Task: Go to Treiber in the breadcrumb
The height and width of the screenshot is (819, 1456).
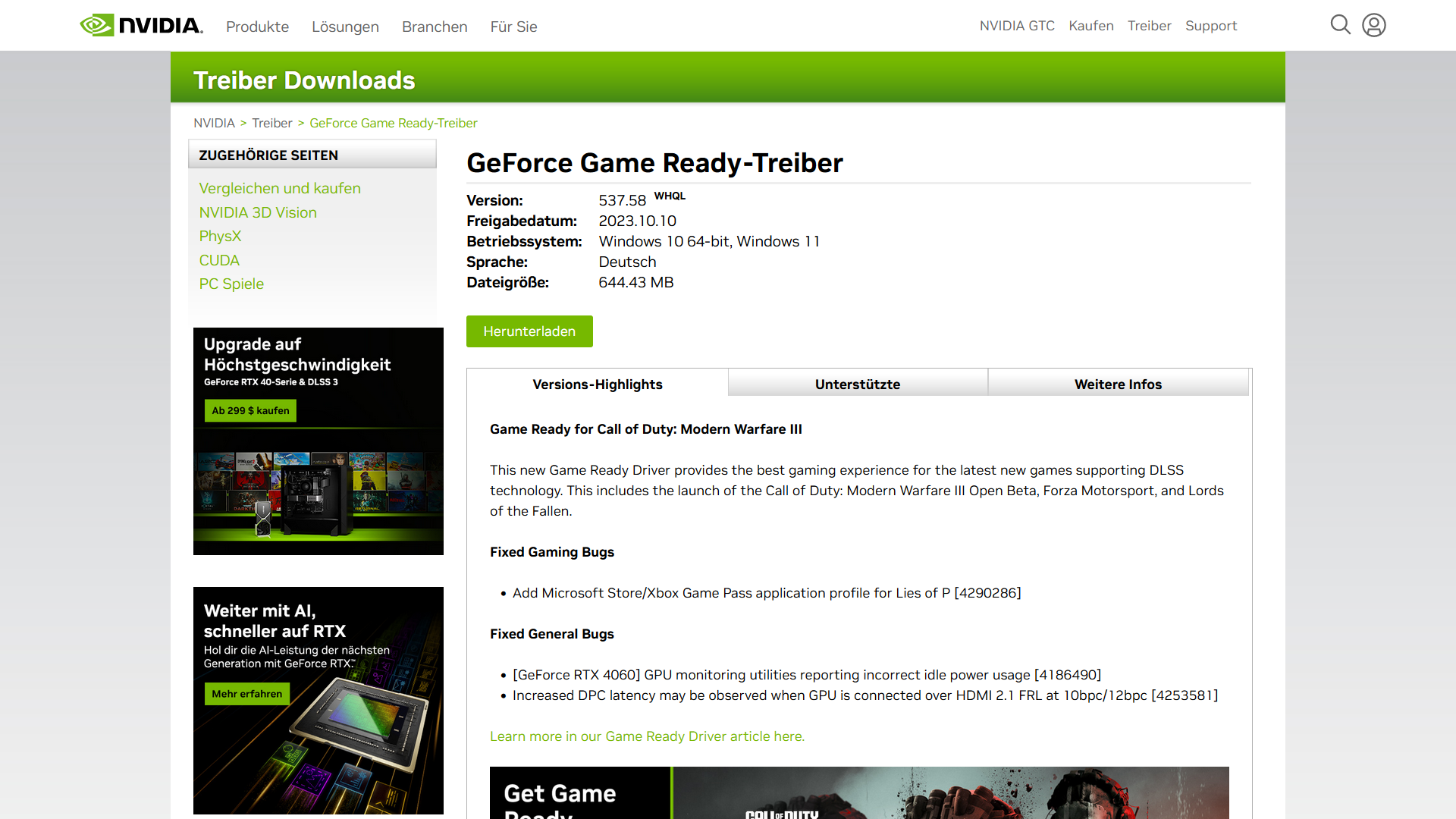Action: point(271,123)
